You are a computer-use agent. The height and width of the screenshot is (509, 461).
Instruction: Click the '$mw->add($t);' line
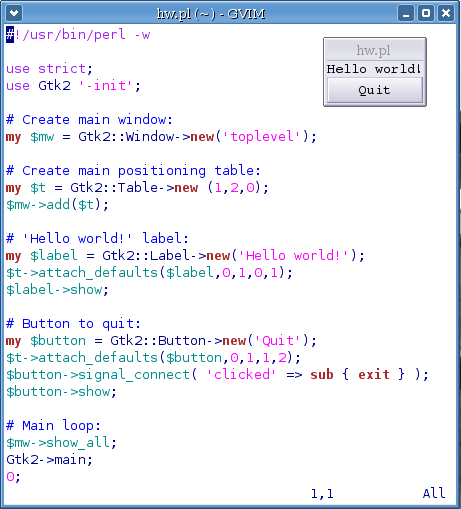tap(57, 205)
